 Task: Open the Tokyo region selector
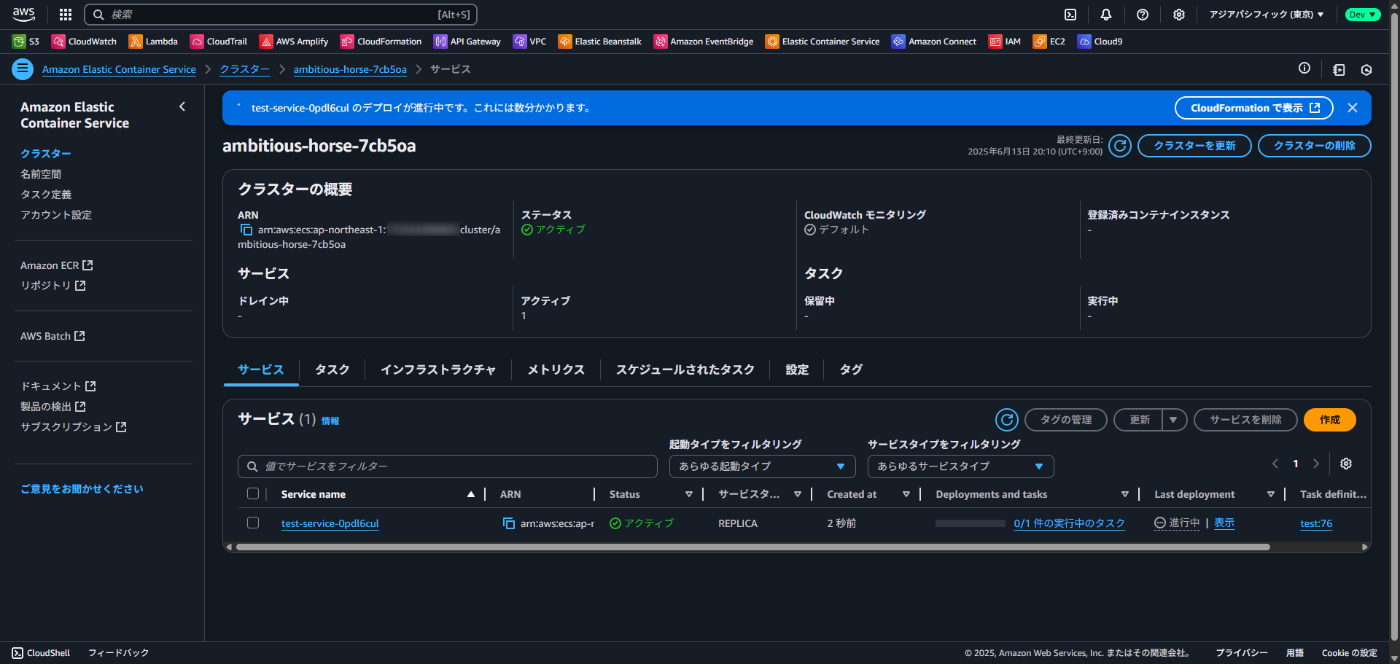(x=1267, y=15)
